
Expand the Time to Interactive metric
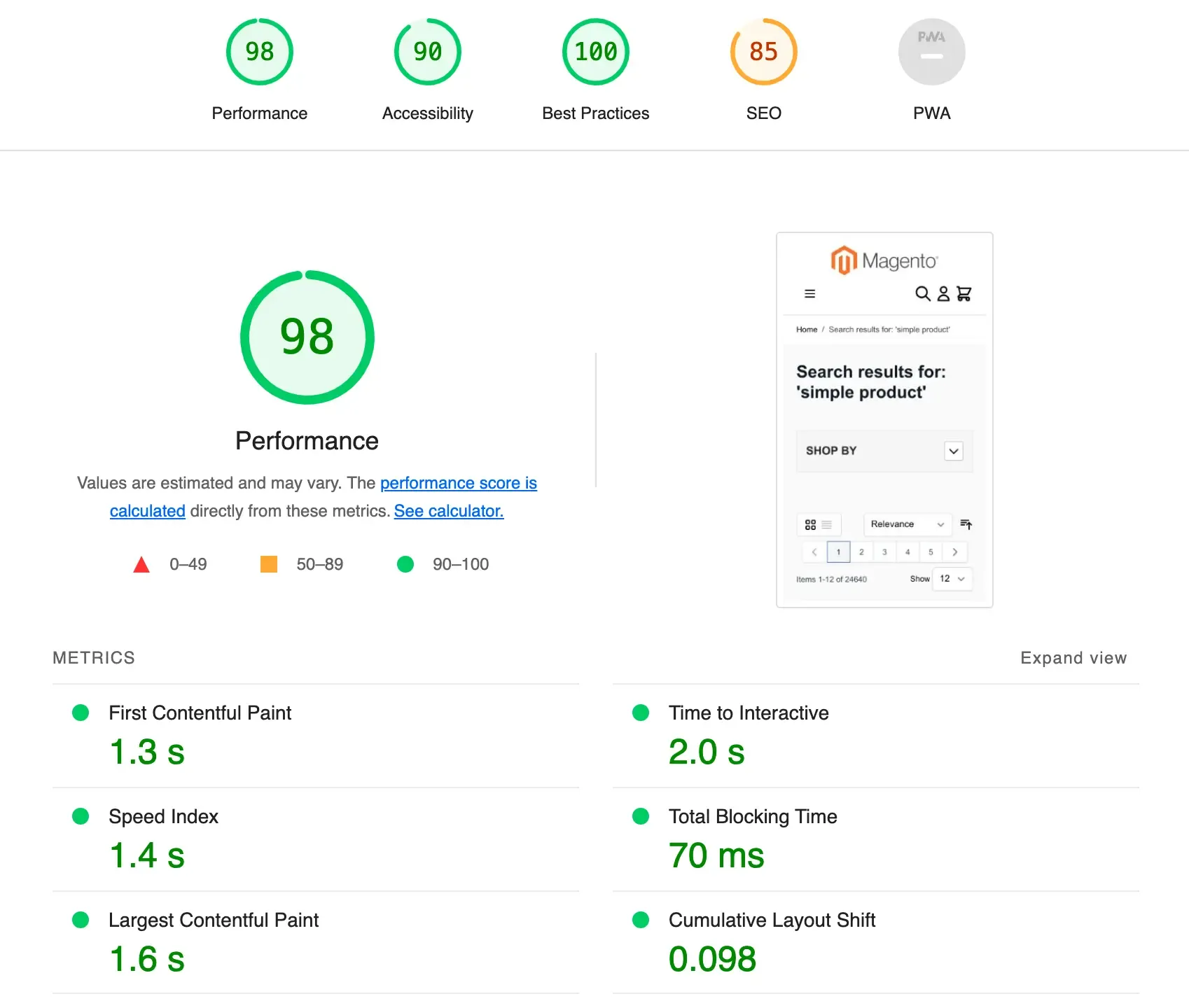pyautogui.click(x=748, y=713)
